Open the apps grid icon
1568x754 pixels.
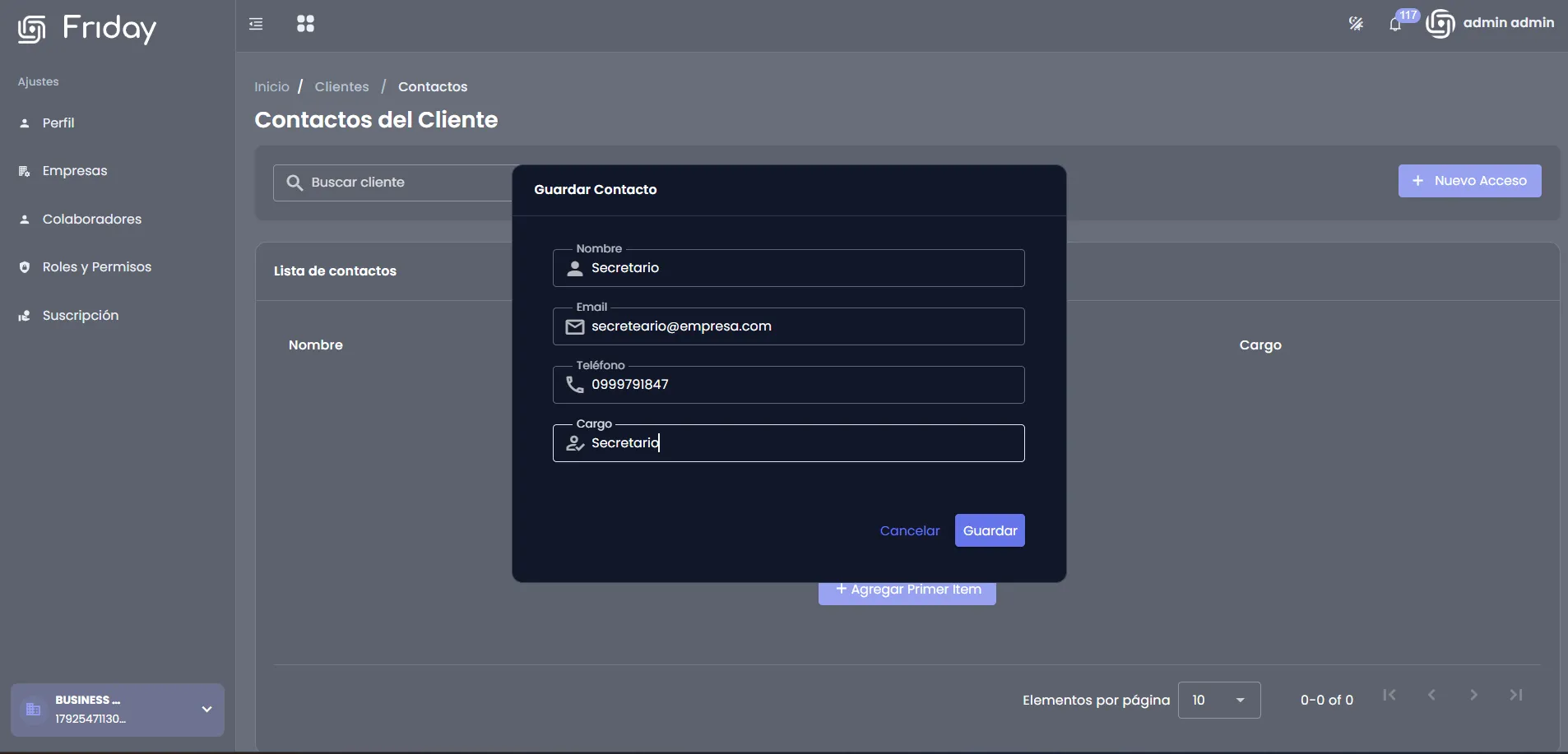click(x=305, y=24)
